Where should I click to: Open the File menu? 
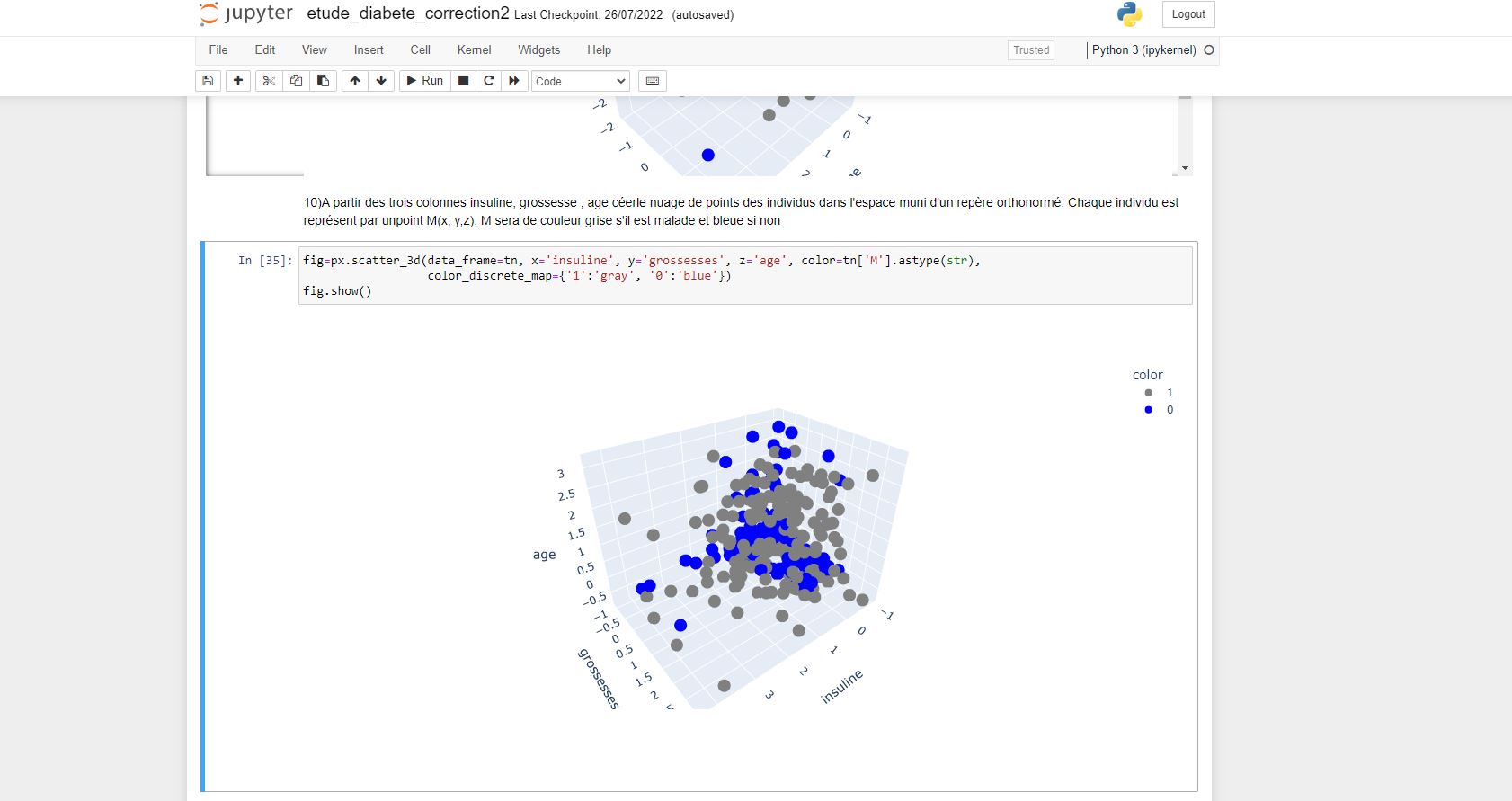tap(218, 50)
